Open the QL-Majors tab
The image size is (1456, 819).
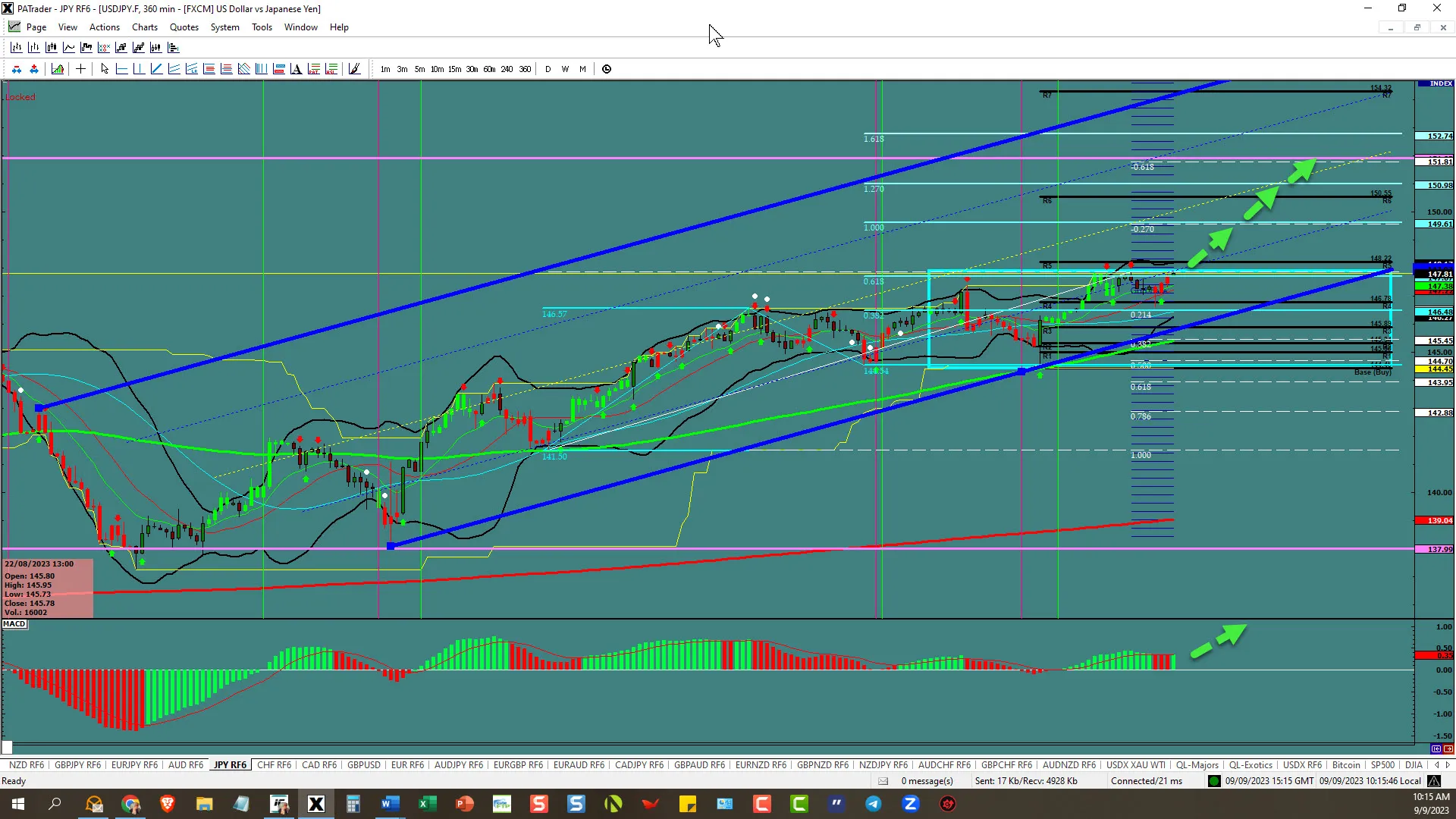(x=1197, y=765)
